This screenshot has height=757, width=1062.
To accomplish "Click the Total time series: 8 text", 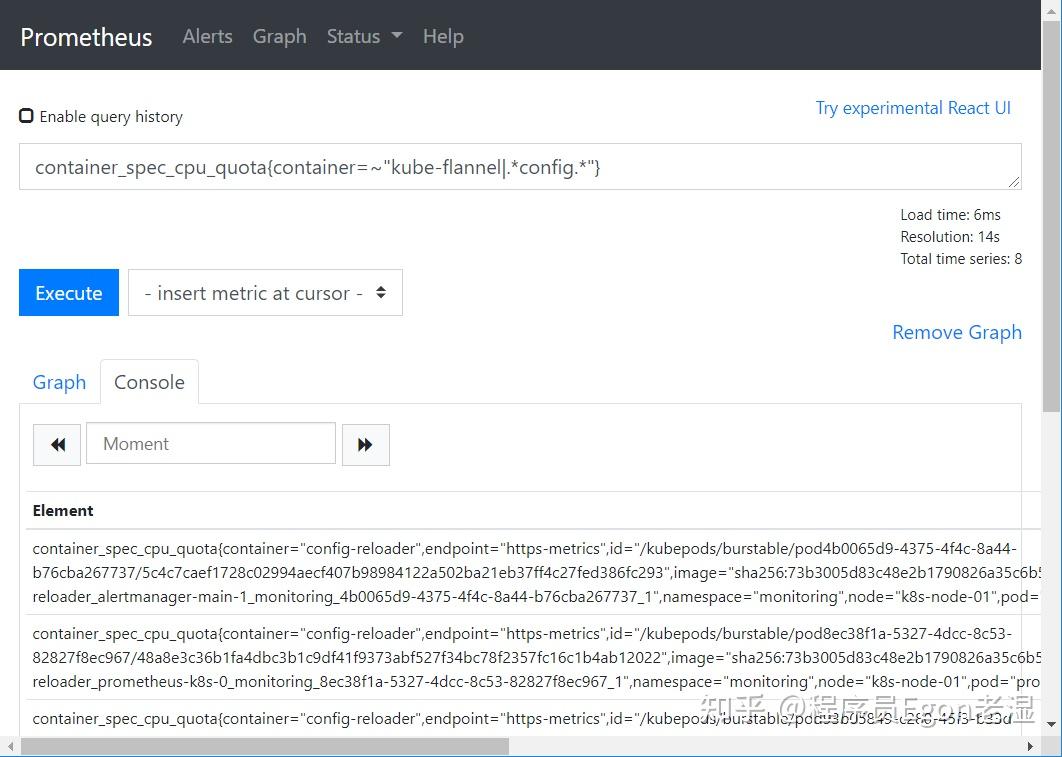I will click(961, 258).
